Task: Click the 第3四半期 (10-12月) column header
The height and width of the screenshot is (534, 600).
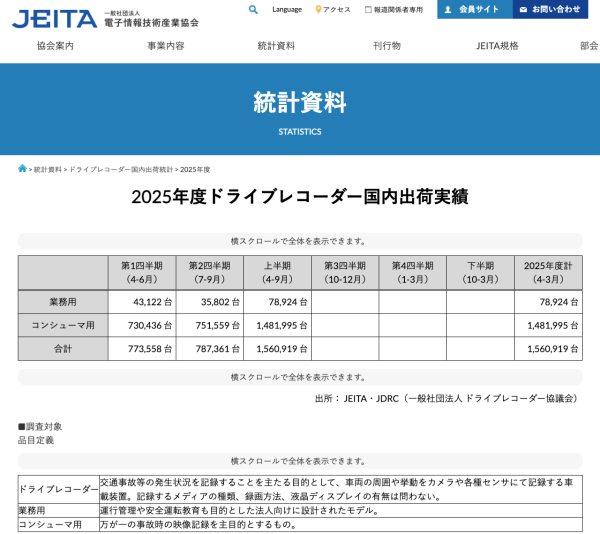Action: click(345, 272)
